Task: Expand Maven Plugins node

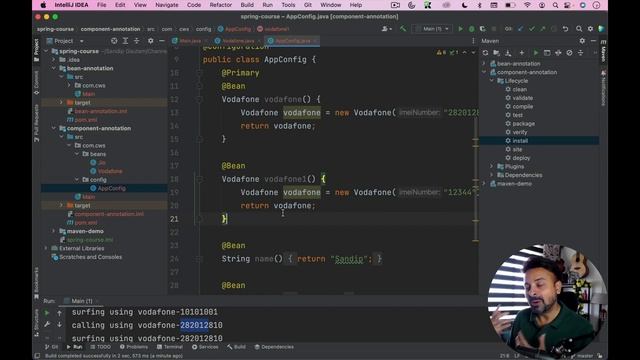Action: (491, 167)
